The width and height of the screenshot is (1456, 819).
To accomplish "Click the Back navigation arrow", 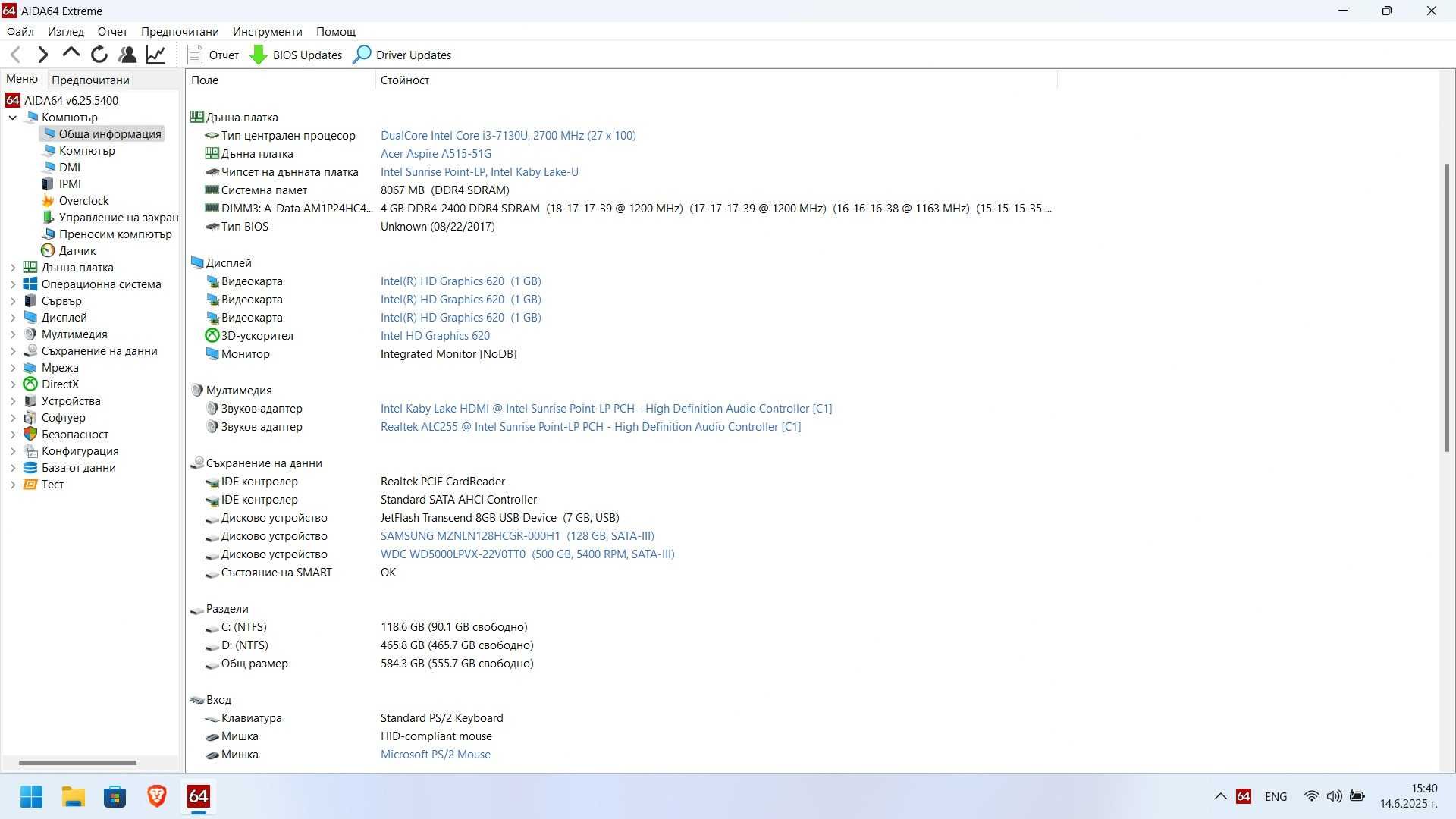I will click(15, 55).
